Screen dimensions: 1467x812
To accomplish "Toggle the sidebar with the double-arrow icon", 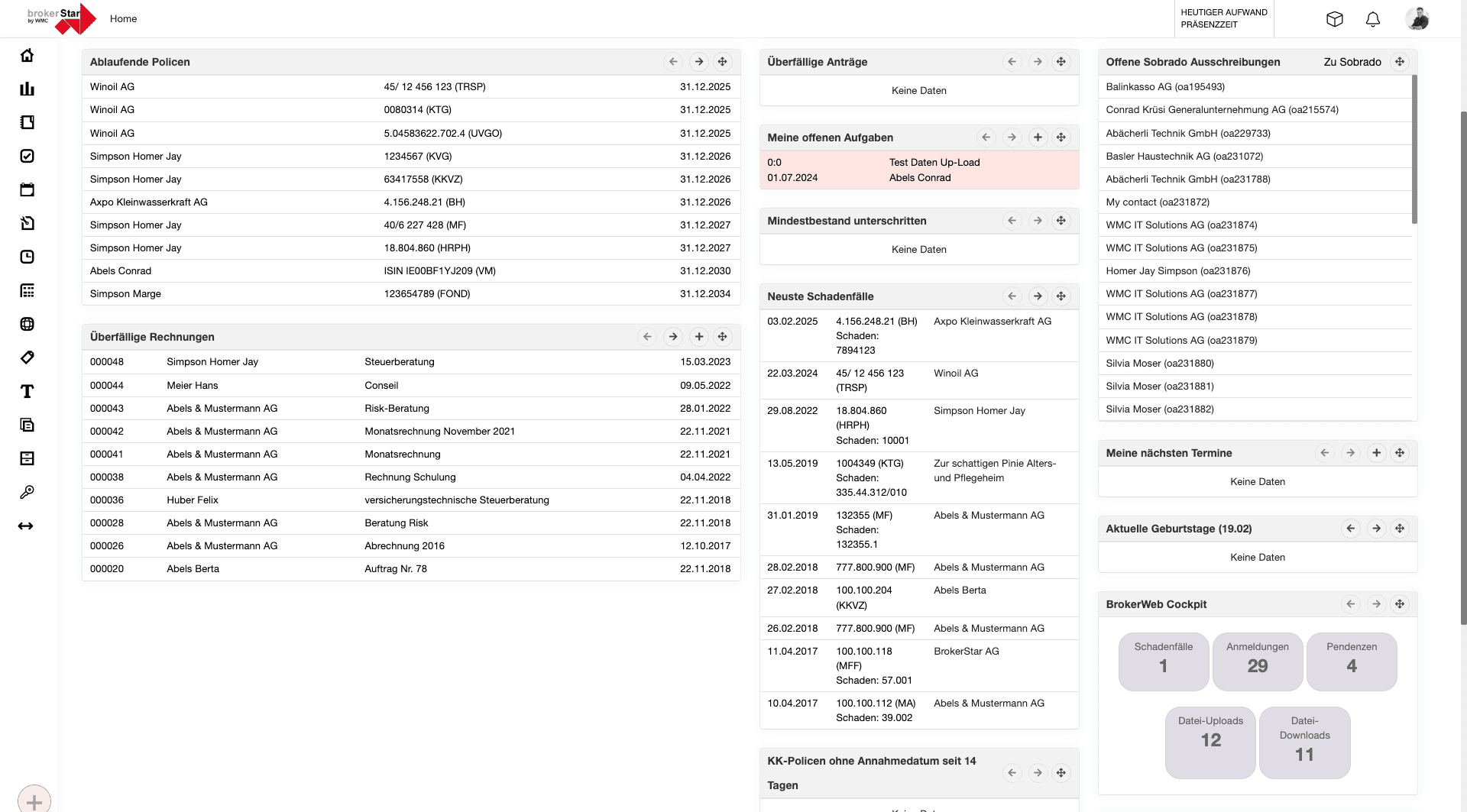I will click(x=28, y=526).
